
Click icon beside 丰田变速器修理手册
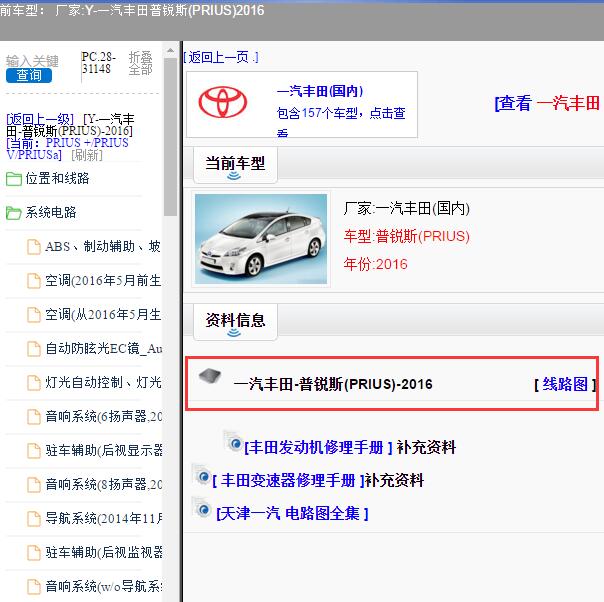(202, 475)
